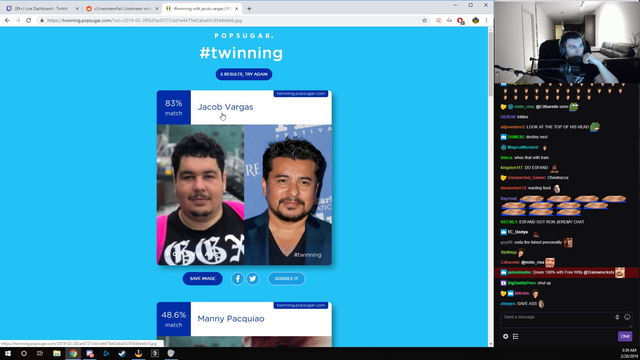Image resolution: width=640 pixels, height=360 pixels.
Task: Open Cortana search circle on taskbar
Action: (x=24, y=353)
